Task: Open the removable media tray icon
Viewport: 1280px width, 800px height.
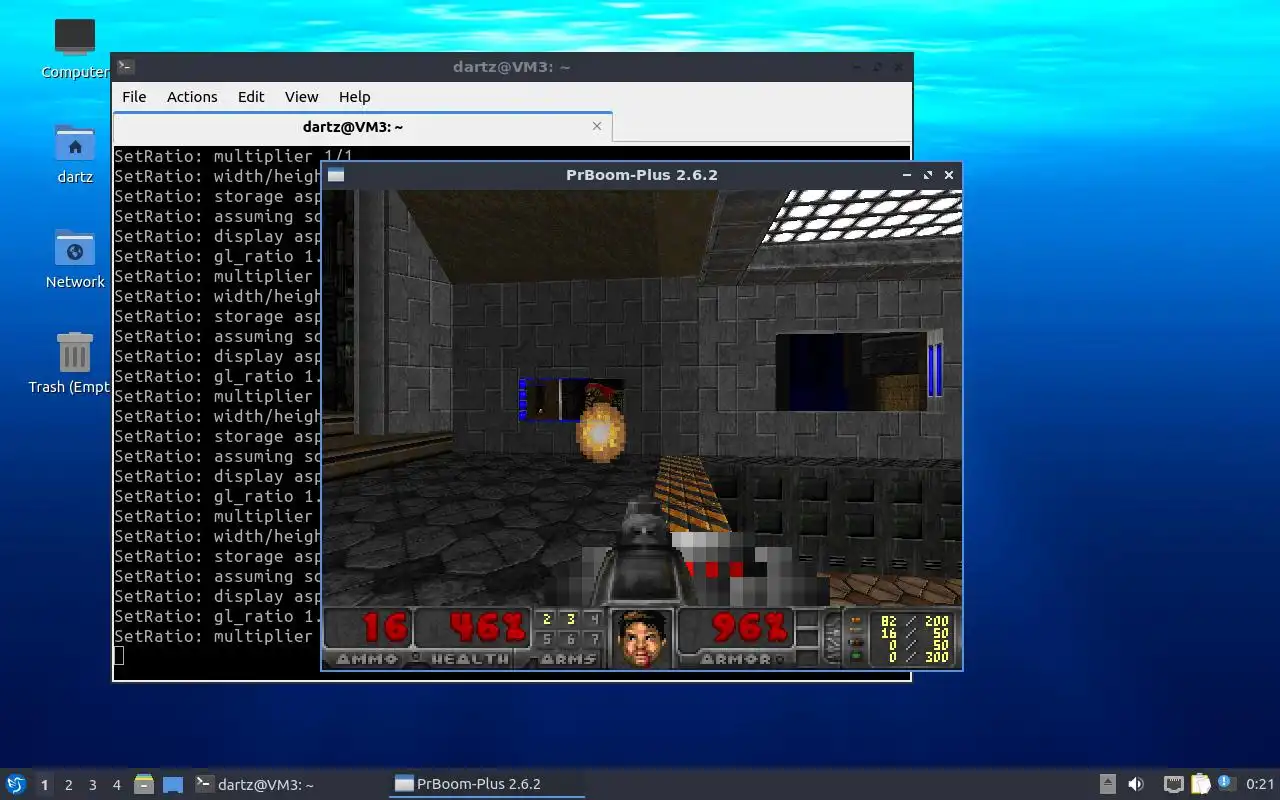Action: point(1108,784)
